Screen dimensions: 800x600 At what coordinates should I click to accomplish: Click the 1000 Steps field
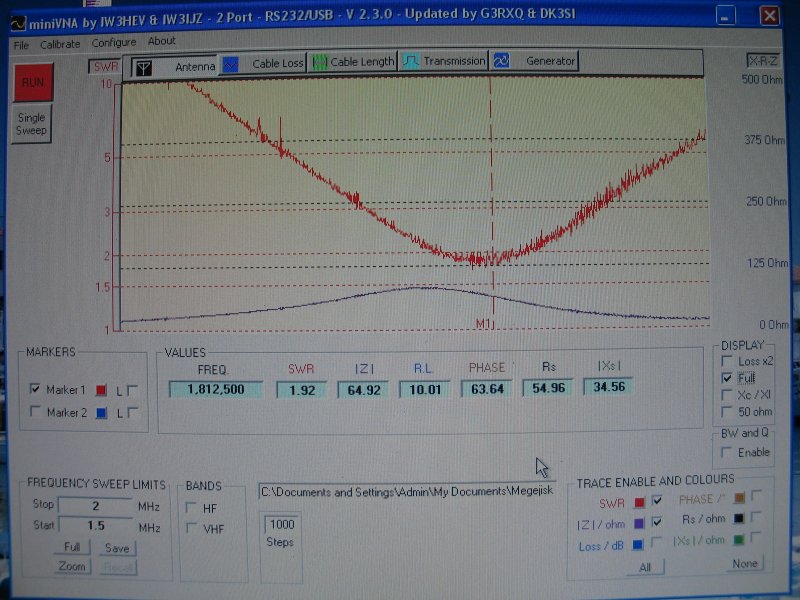click(x=282, y=525)
